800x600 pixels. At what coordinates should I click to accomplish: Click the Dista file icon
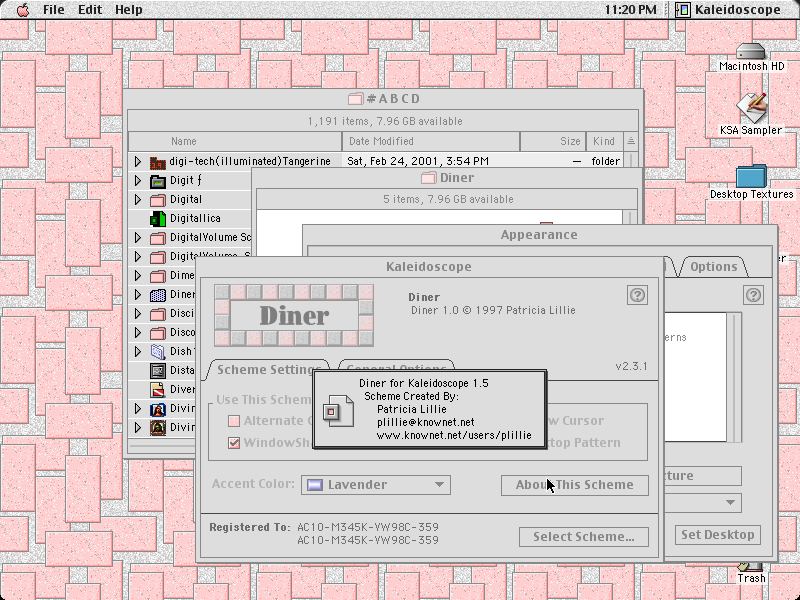[x=158, y=370]
